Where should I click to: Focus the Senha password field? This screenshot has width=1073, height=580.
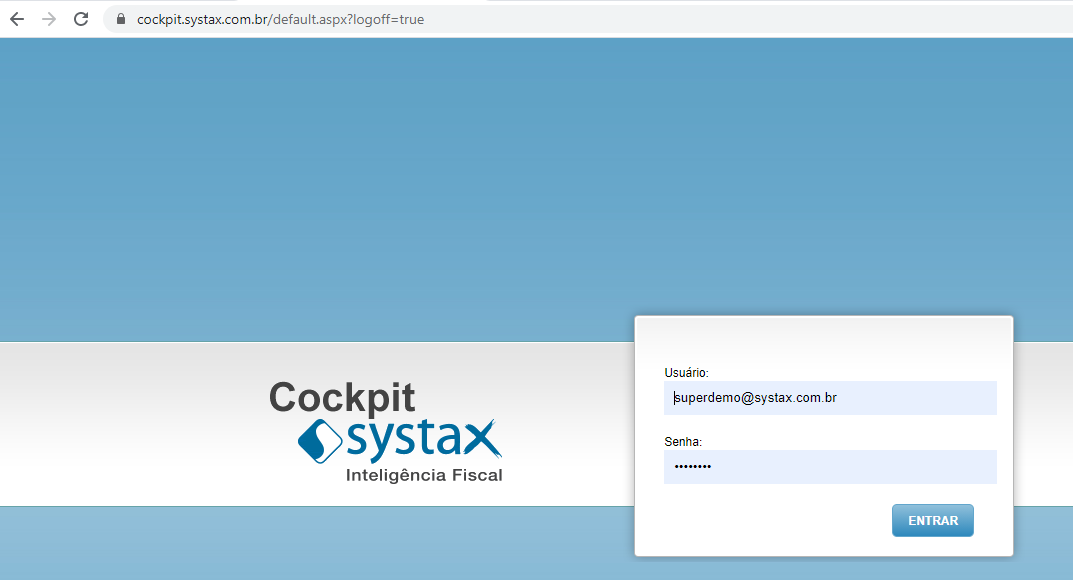[830, 467]
